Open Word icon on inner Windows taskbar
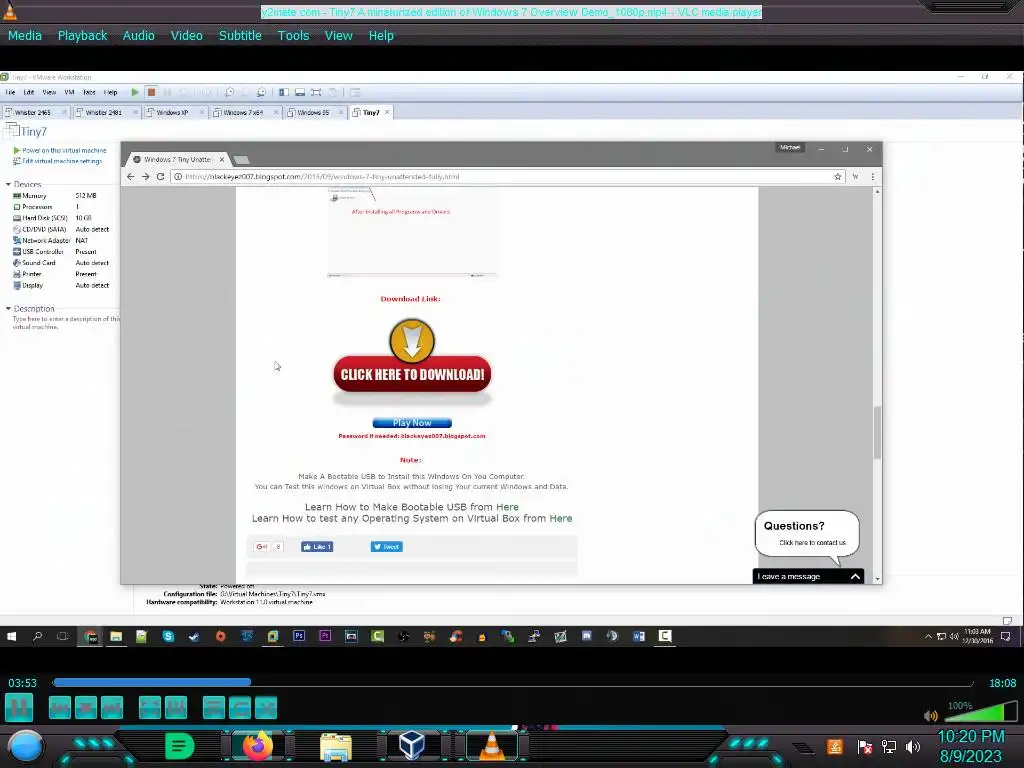This screenshot has height=768, width=1024. pyautogui.click(x=639, y=636)
